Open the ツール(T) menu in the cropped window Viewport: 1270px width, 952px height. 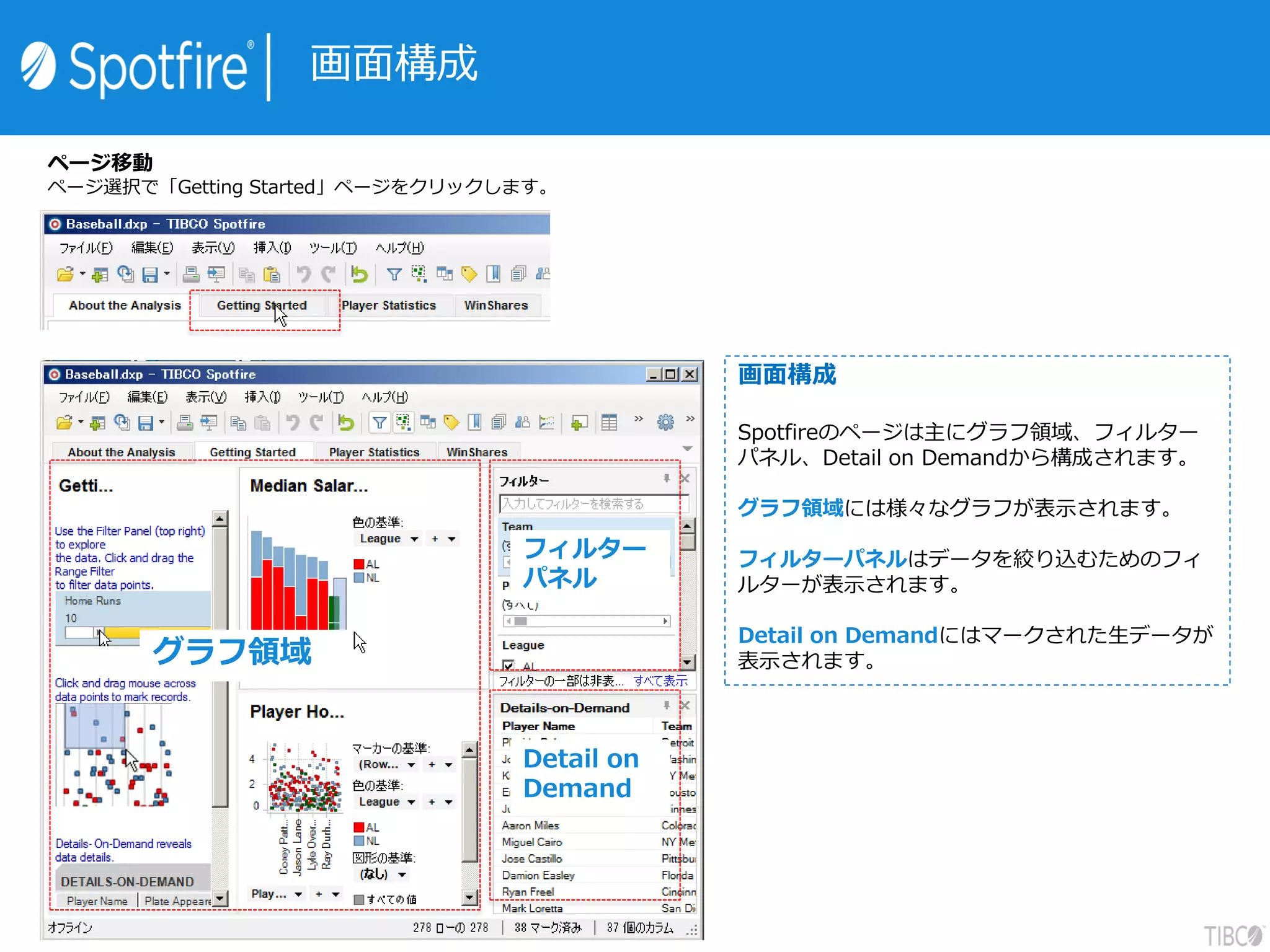pos(333,248)
